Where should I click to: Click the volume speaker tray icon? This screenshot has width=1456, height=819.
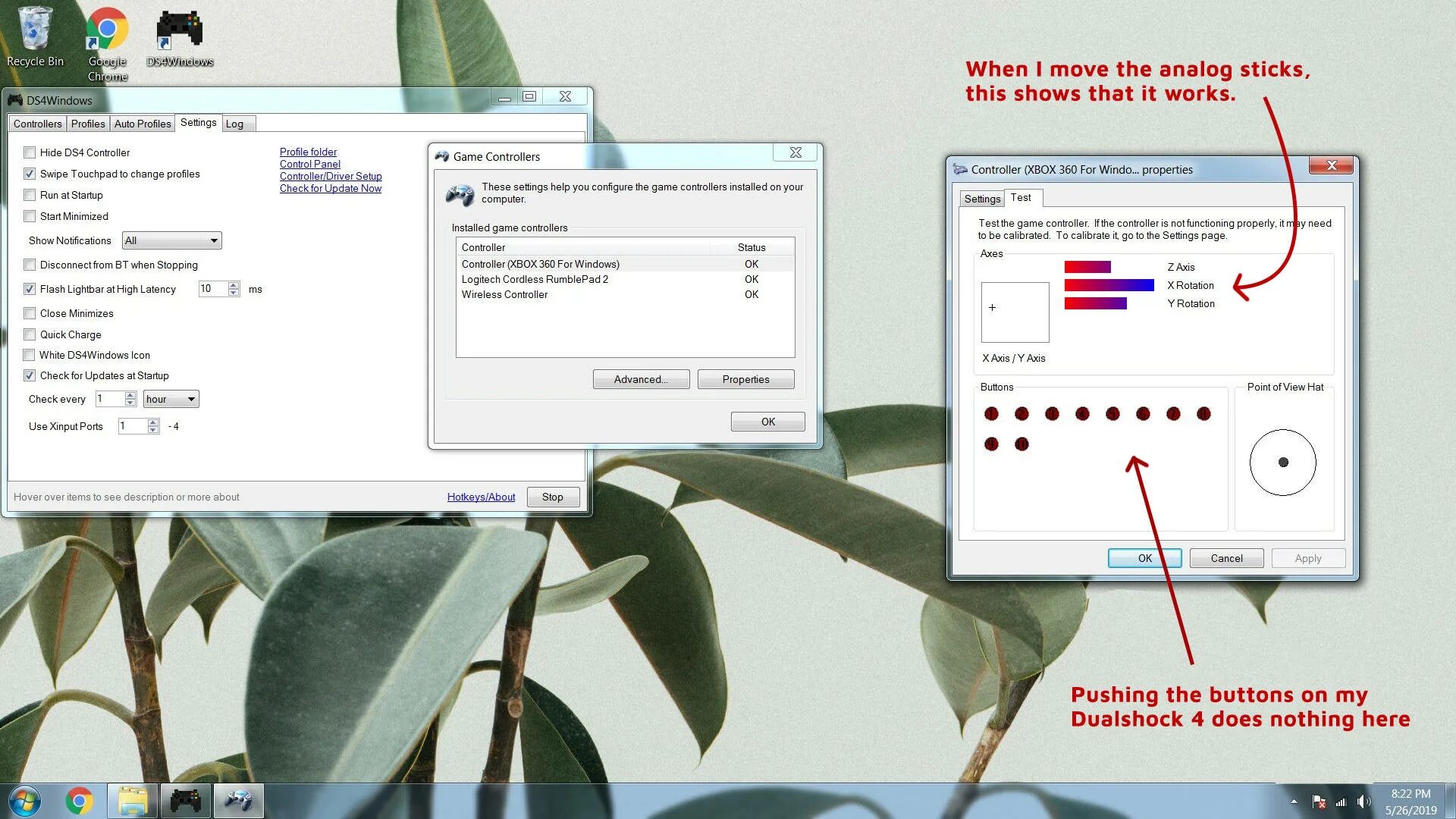pyautogui.click(x=1363, y=802)
